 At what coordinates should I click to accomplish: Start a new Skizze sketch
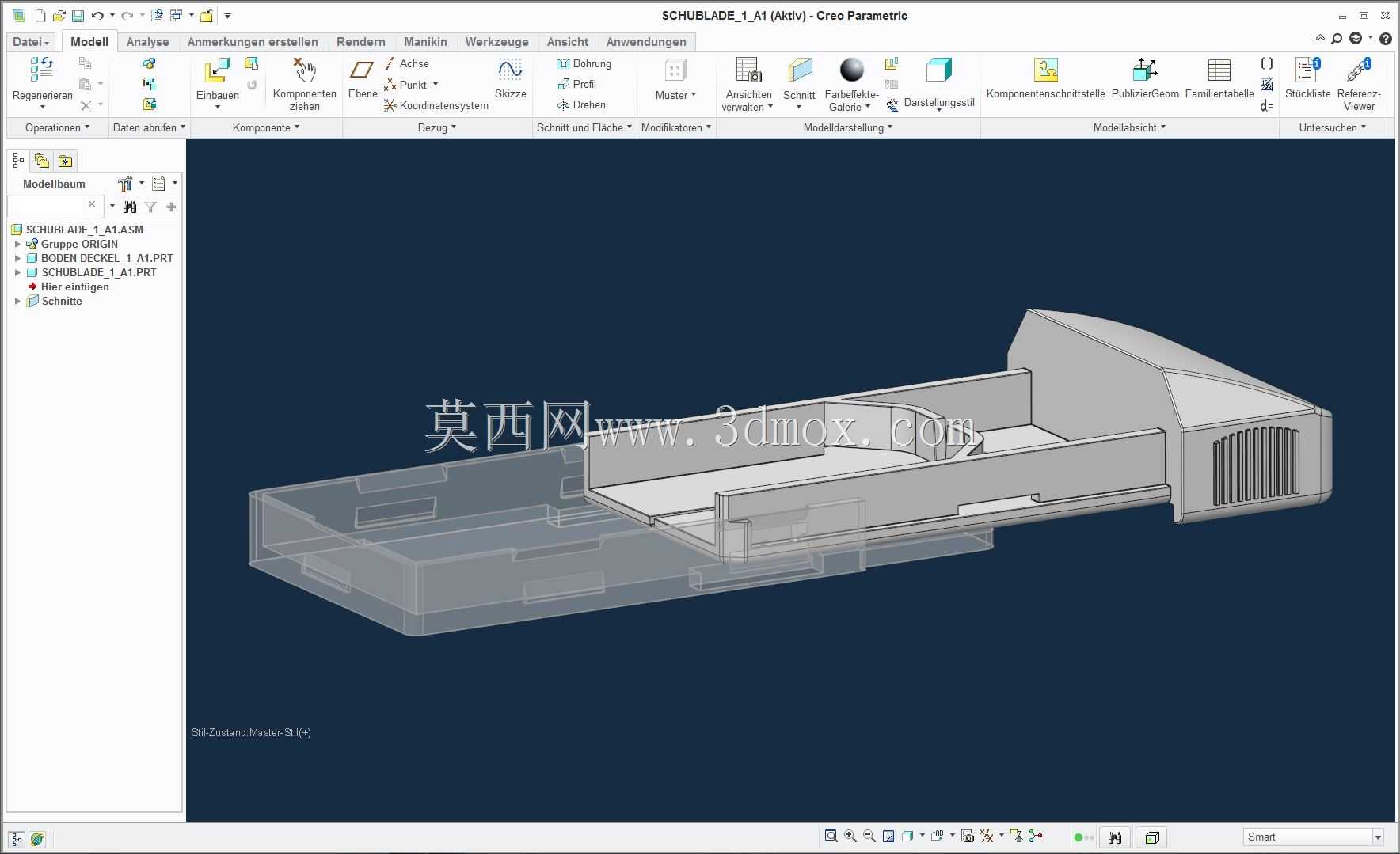click(510, 70)
